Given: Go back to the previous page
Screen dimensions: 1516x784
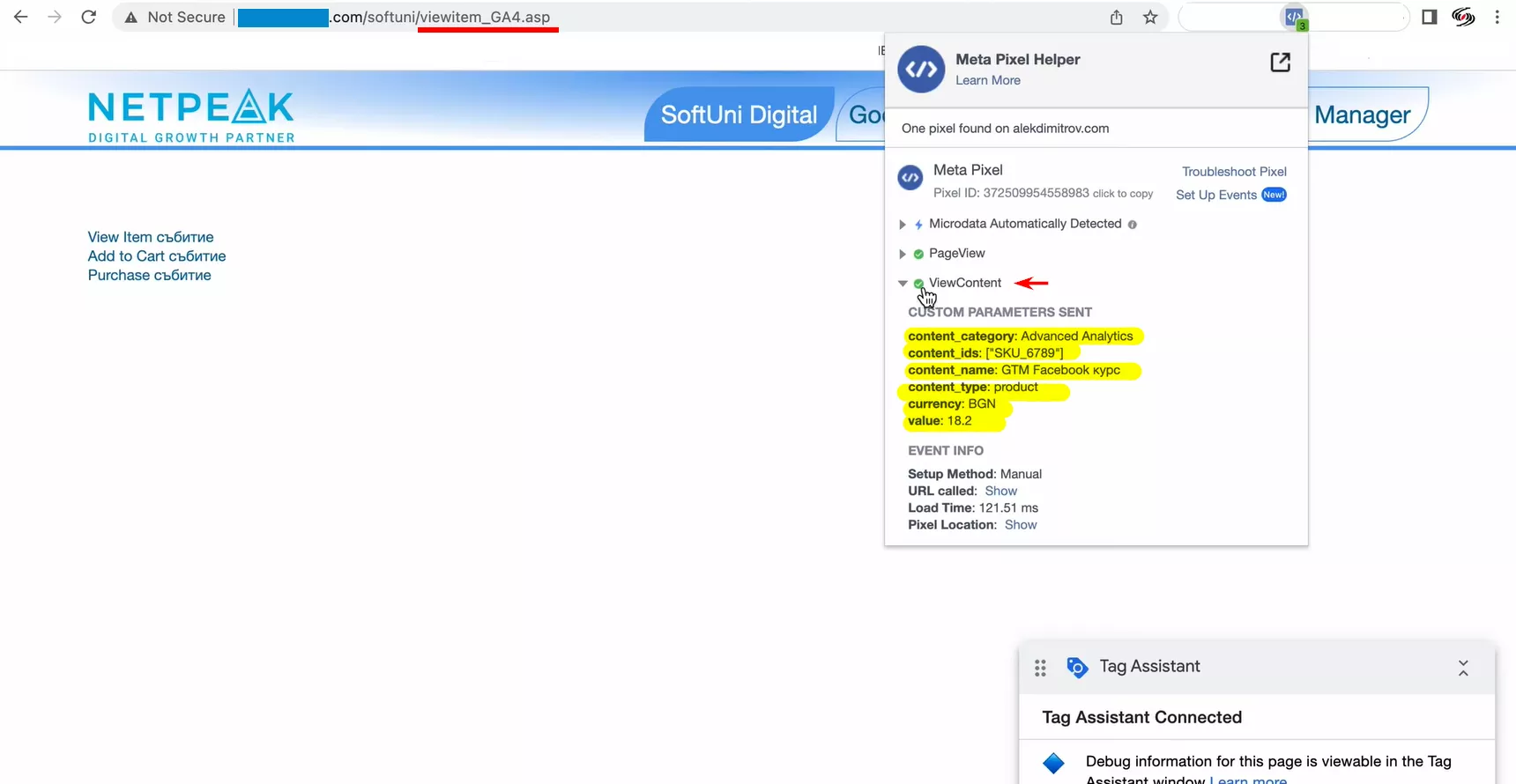Looking at the screenshot, I should pos(21,17).
